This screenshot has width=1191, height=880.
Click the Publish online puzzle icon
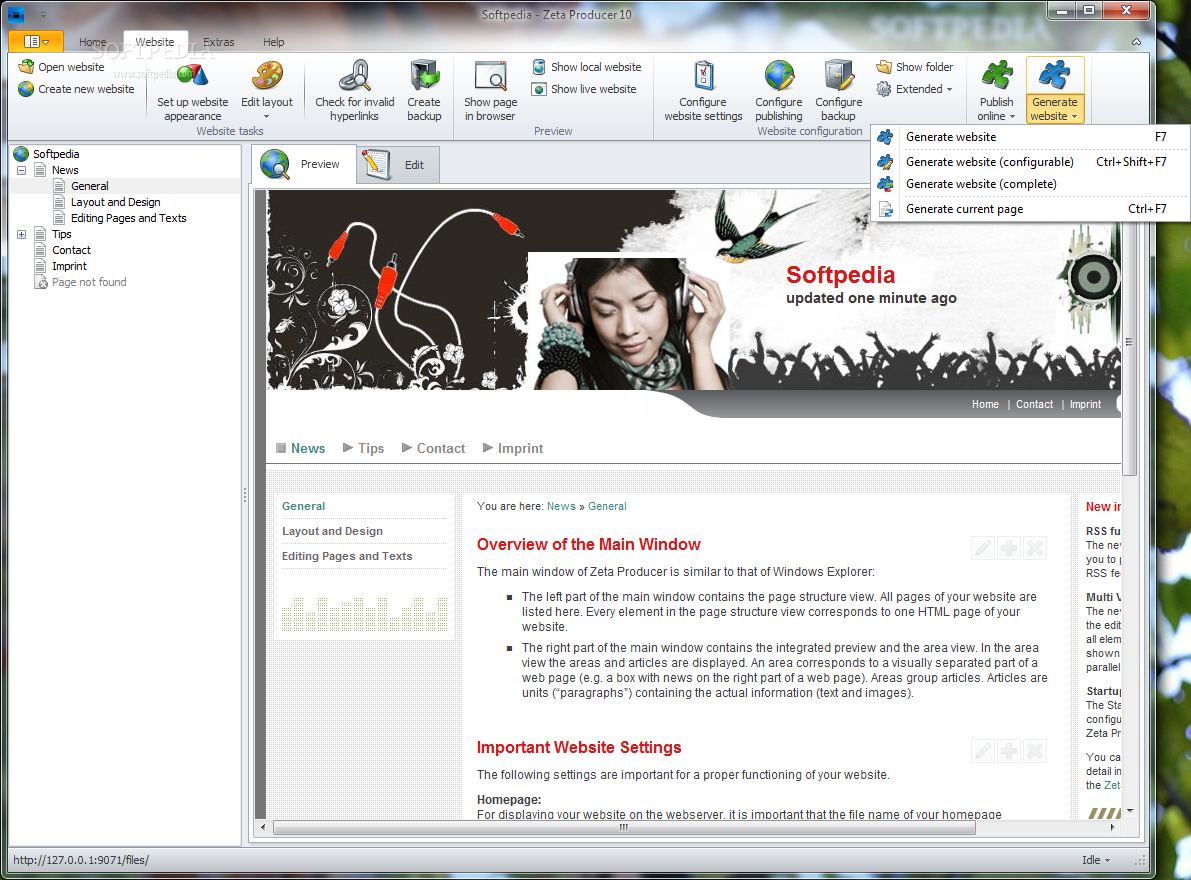click(997, 75)
